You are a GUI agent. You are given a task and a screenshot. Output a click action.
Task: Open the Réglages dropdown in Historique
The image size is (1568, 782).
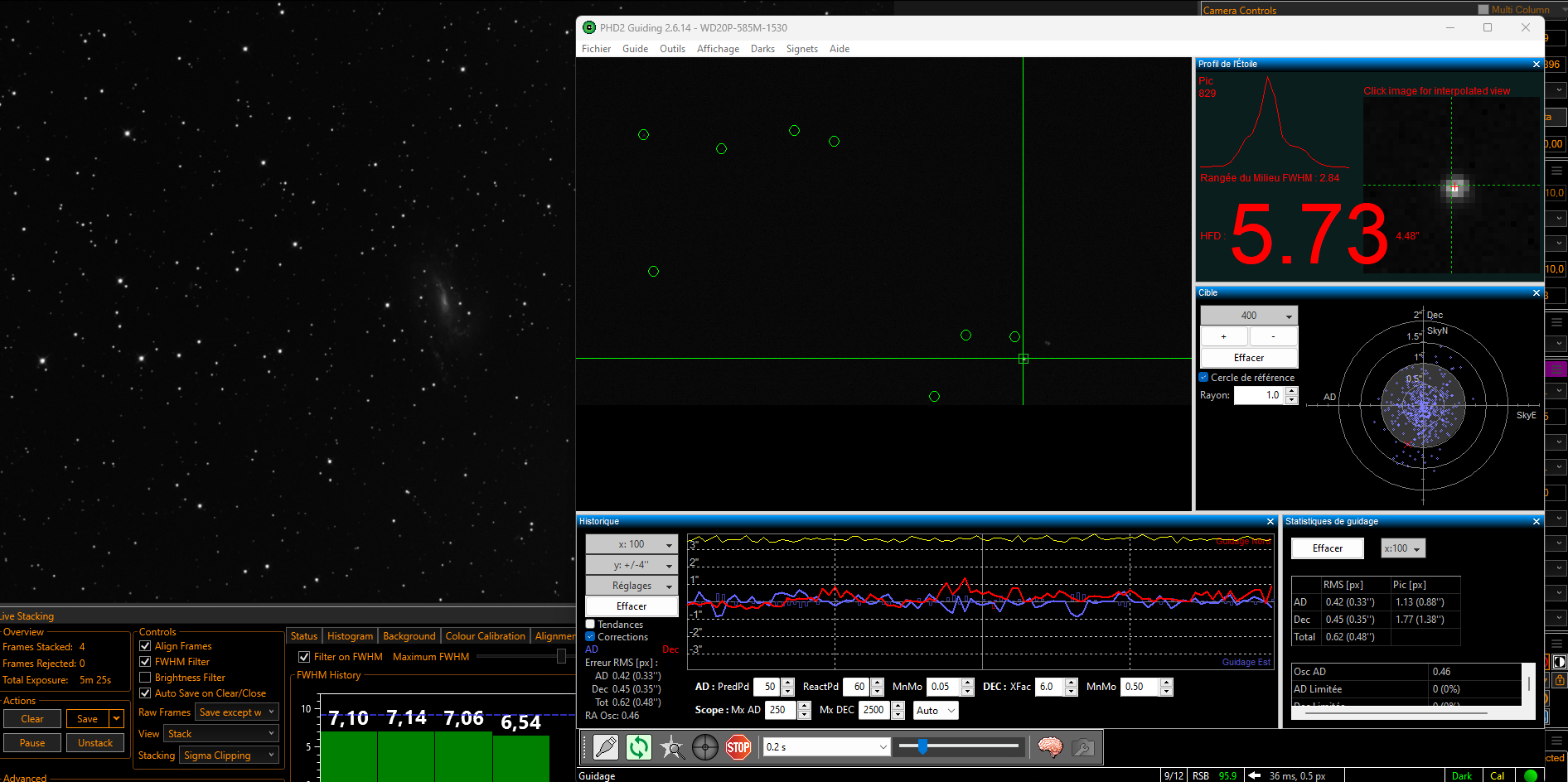632,586
